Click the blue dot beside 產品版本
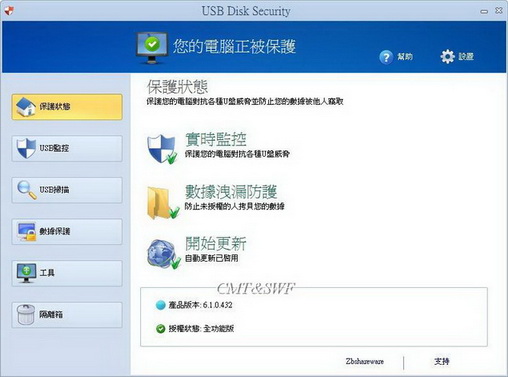This screenshot has width=508, height=377. 160,305
